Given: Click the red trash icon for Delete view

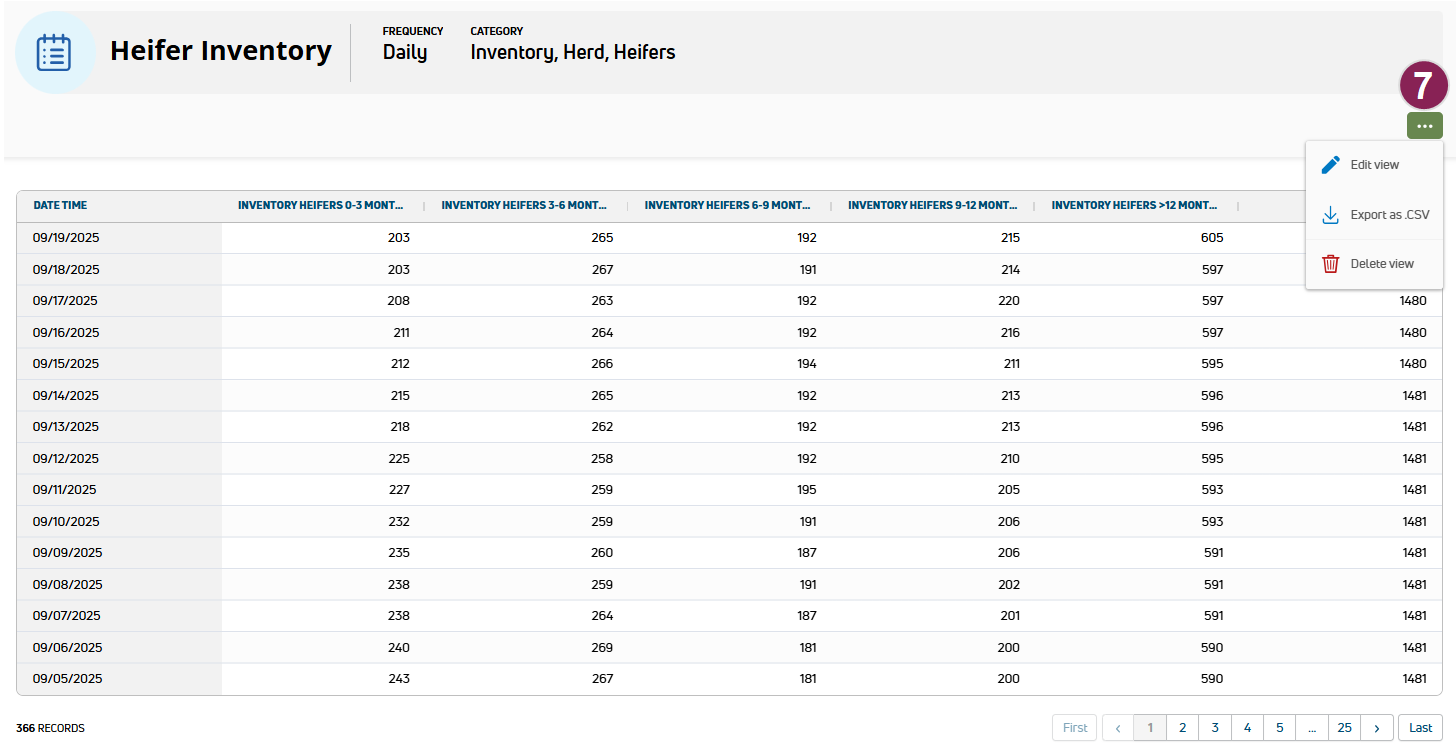Looking at the screenshot, I should (1330, 264).
